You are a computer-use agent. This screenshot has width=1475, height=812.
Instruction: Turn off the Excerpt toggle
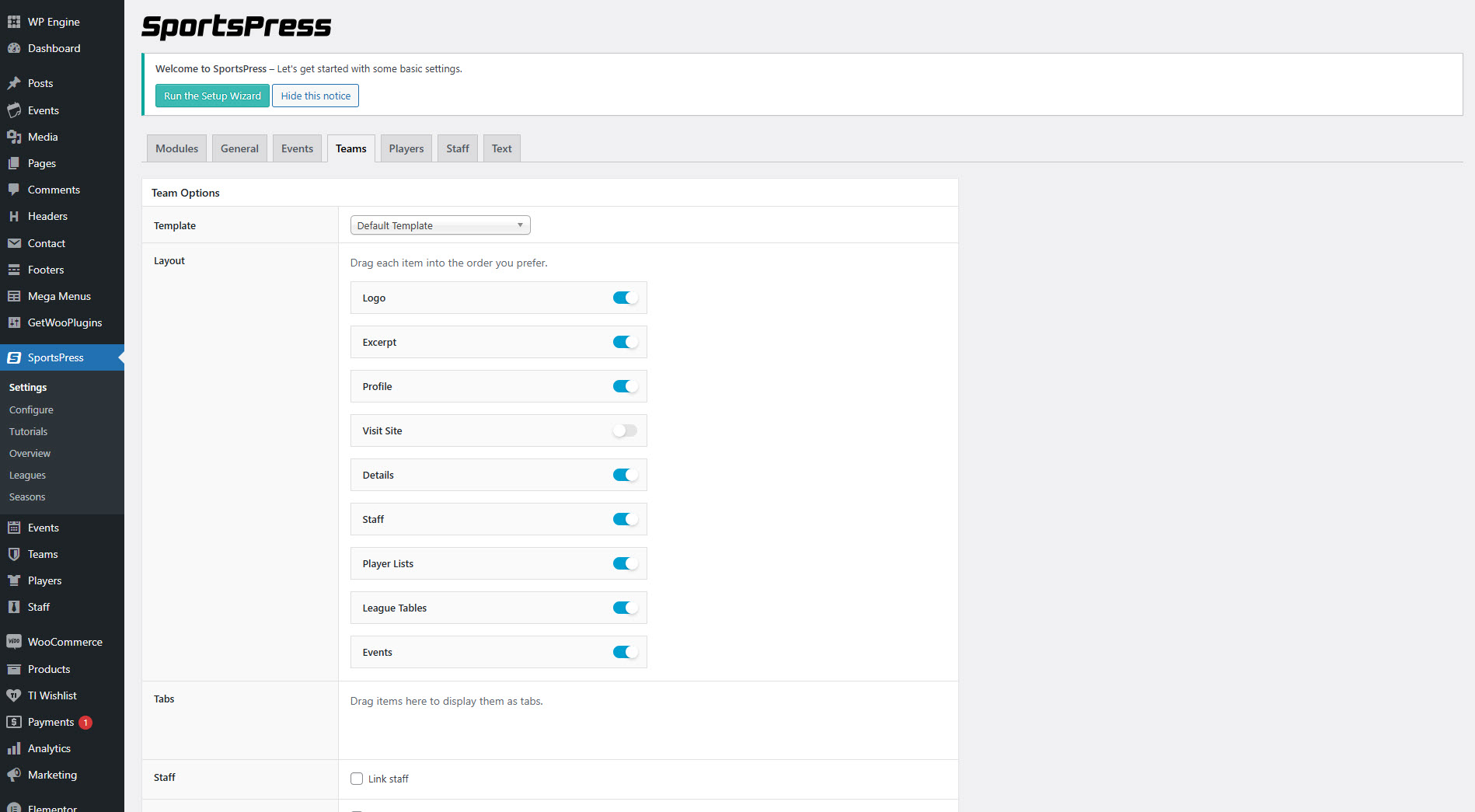point(625,342)
